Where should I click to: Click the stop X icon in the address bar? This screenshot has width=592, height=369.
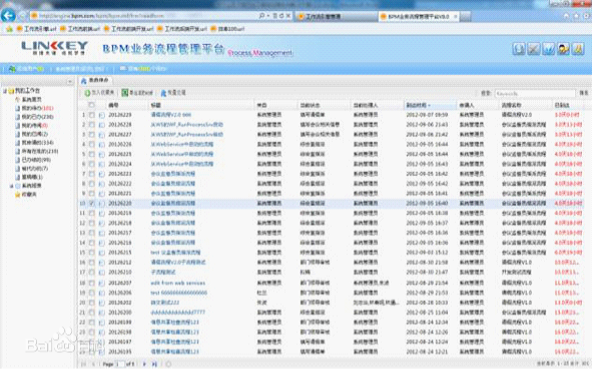[288, 16]
